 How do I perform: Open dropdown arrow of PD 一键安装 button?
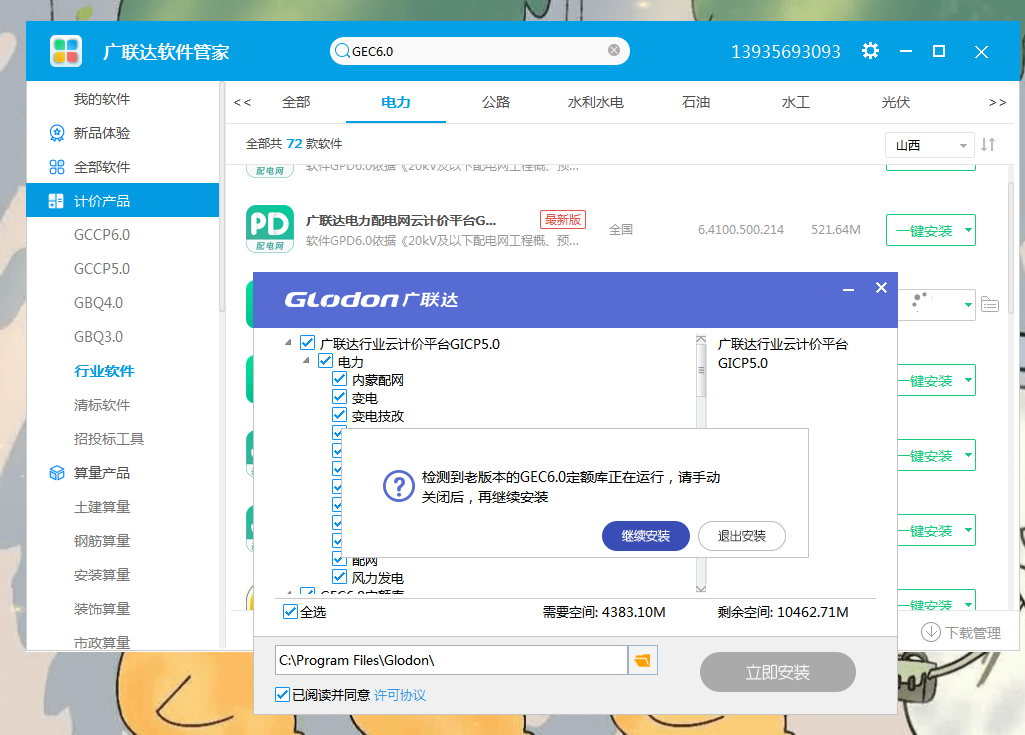968,230
